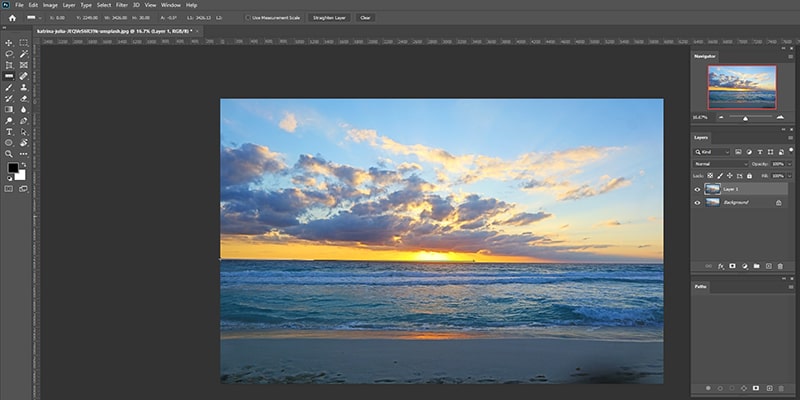This screenshot has height=400, width=800.
Task: Open the Normal blend mode dropdown
Action: click(x=720, y=164)
